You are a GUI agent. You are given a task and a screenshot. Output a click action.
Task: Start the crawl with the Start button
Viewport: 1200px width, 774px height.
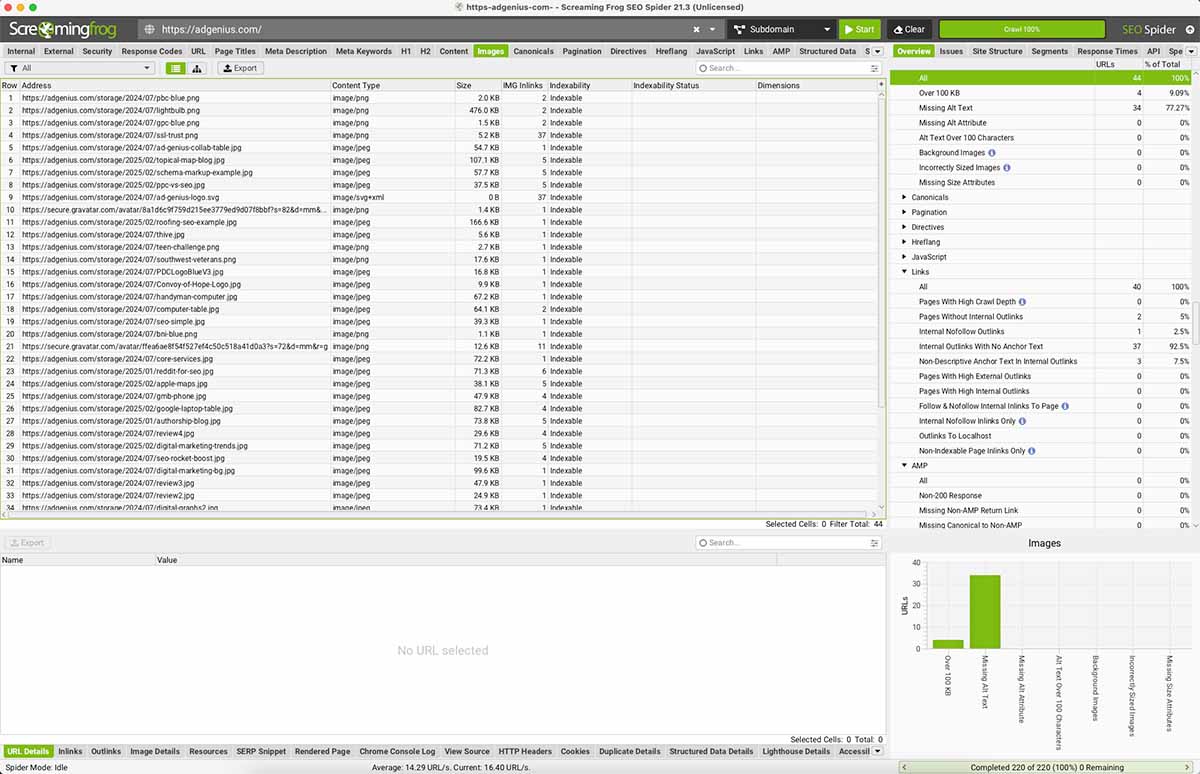click(860, 30)
